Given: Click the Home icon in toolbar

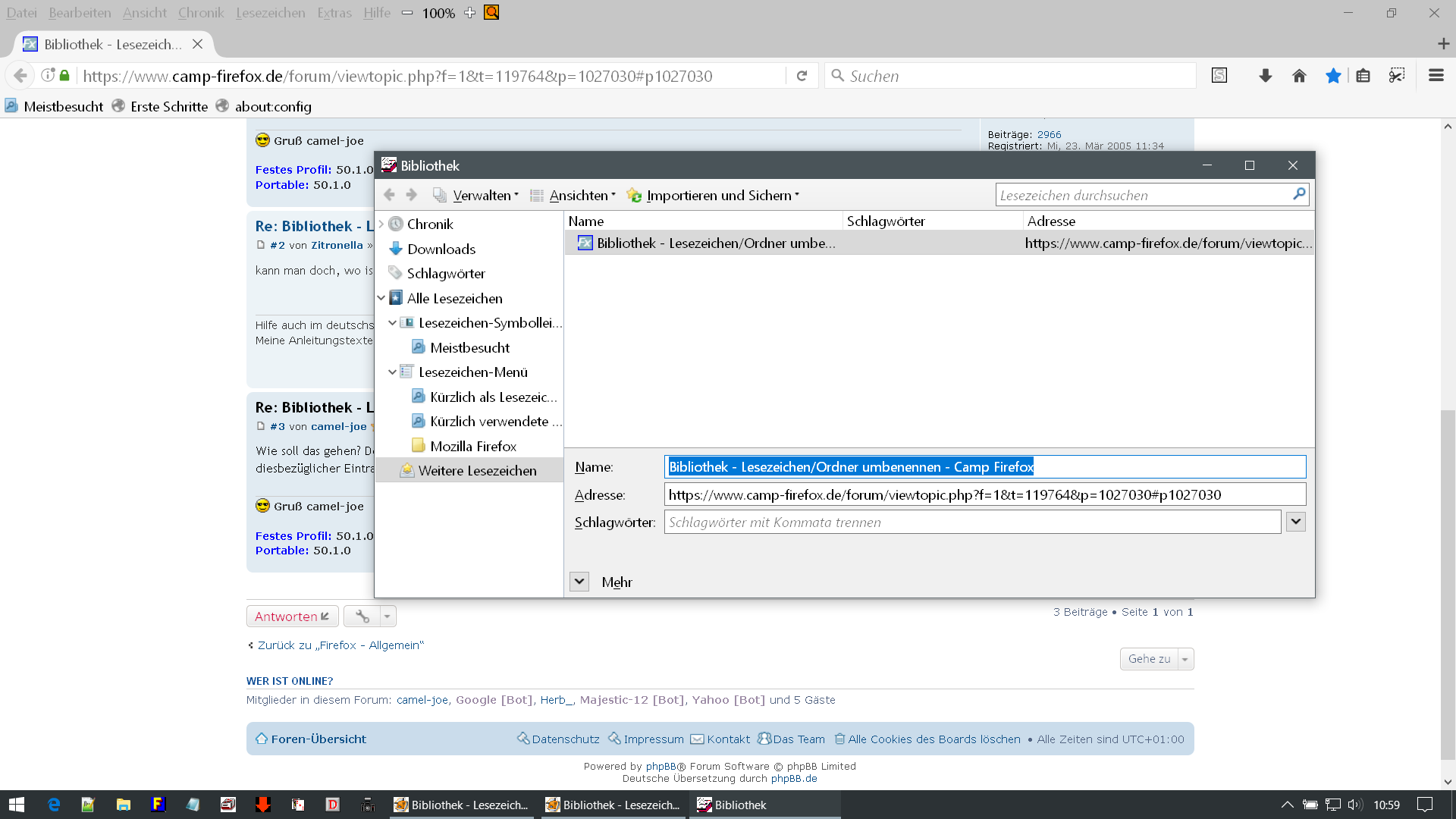Looking at the screenshot, I should tap(1299, 76).
